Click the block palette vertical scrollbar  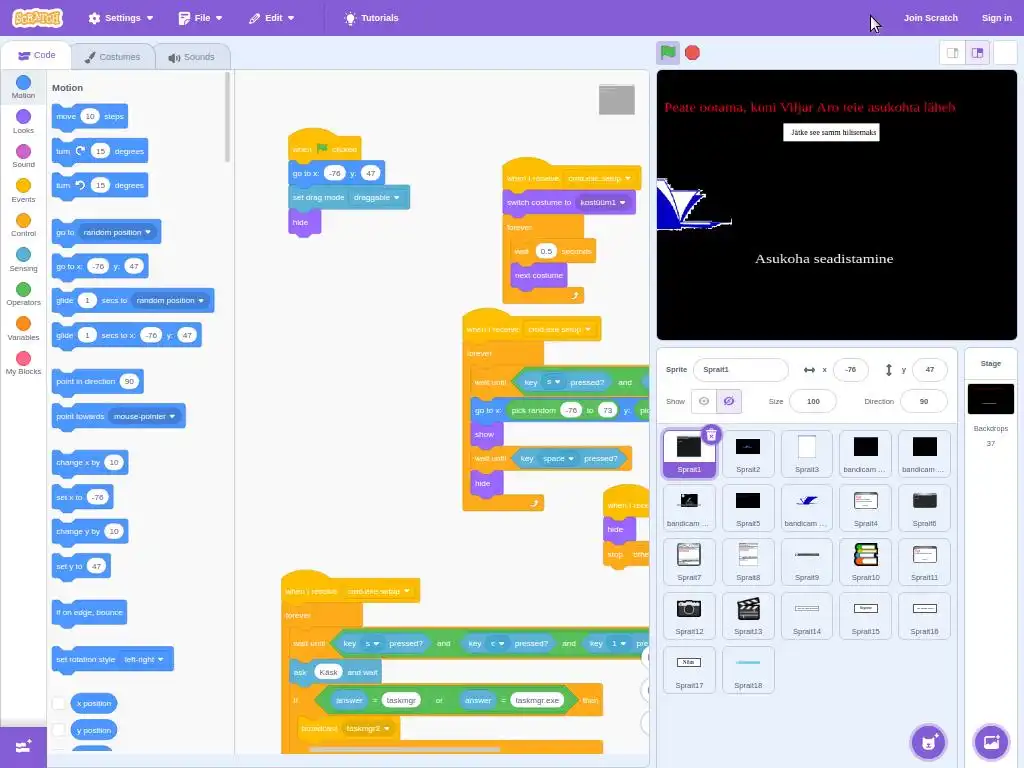227,118
